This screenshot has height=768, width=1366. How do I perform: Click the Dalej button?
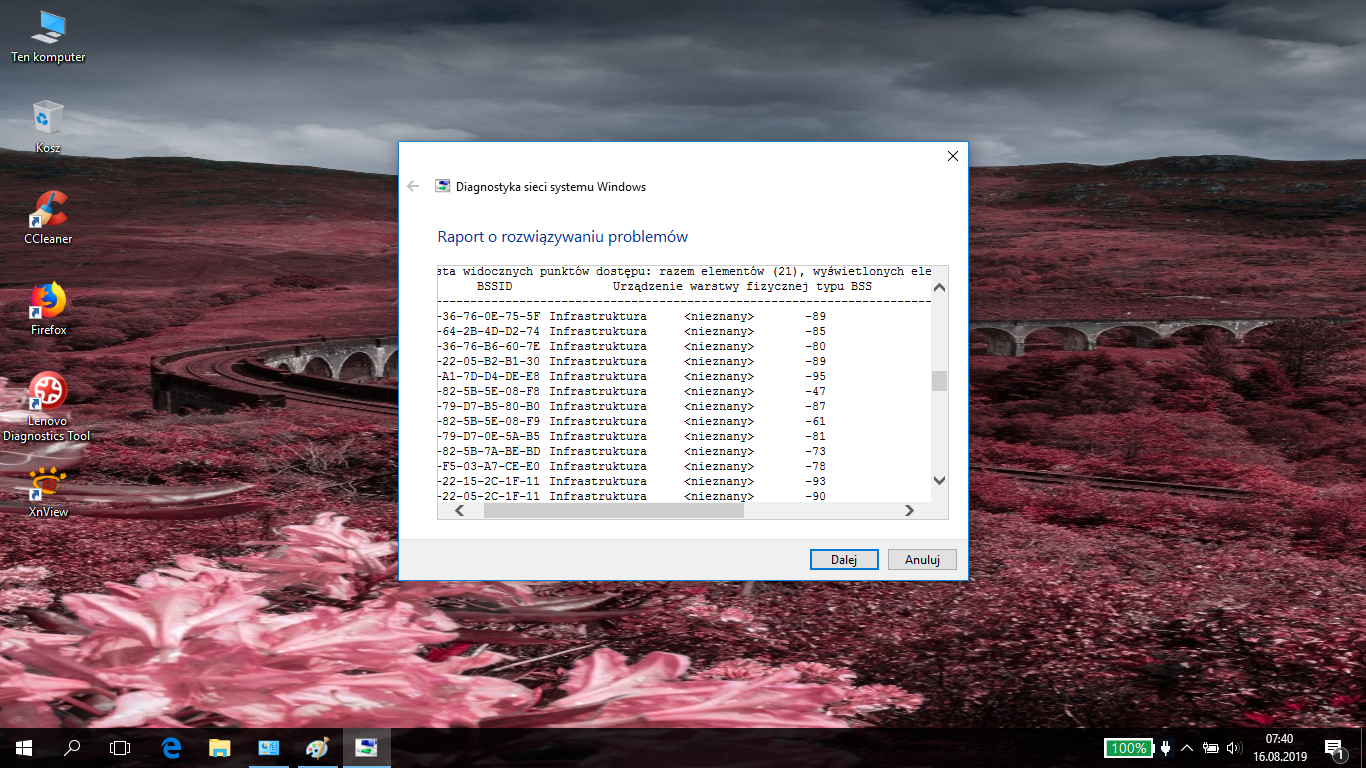tap(844, 560)
